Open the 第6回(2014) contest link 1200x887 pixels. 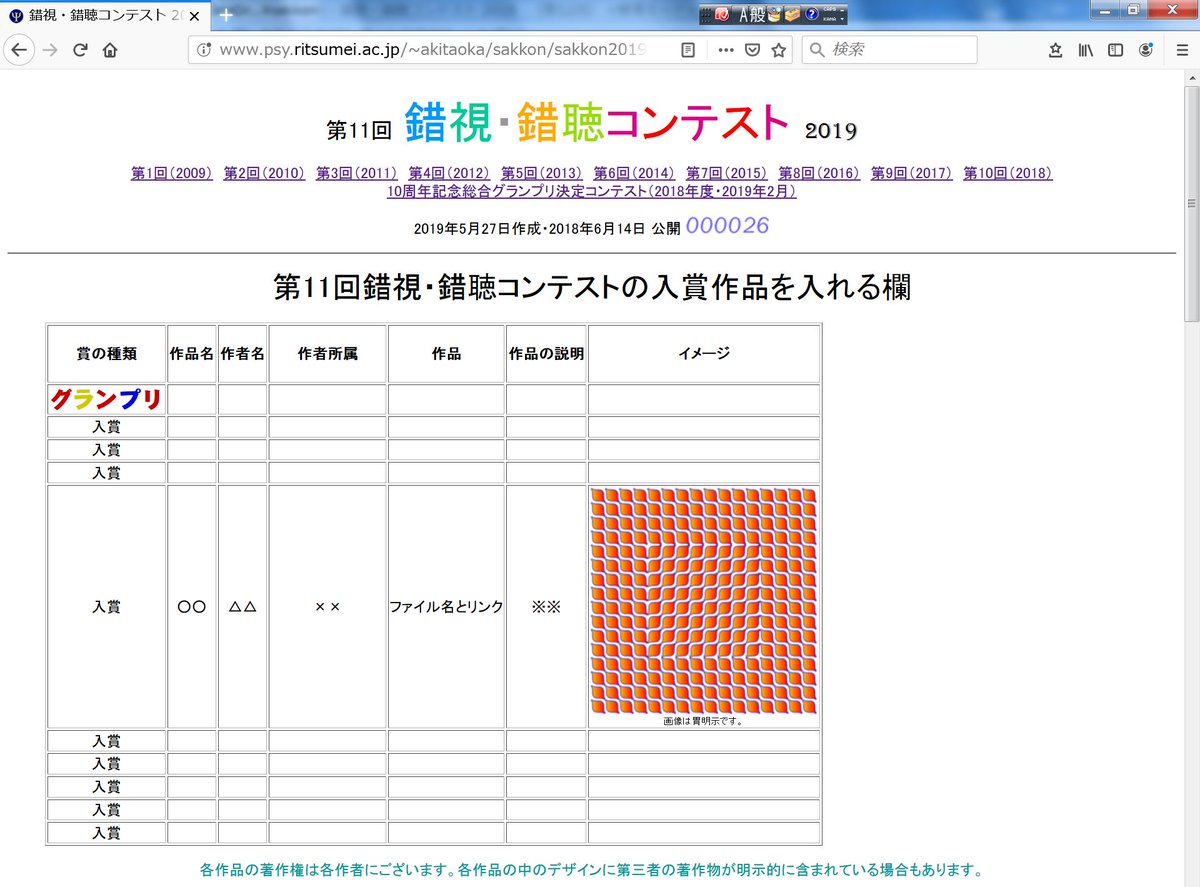coord(634,173)
